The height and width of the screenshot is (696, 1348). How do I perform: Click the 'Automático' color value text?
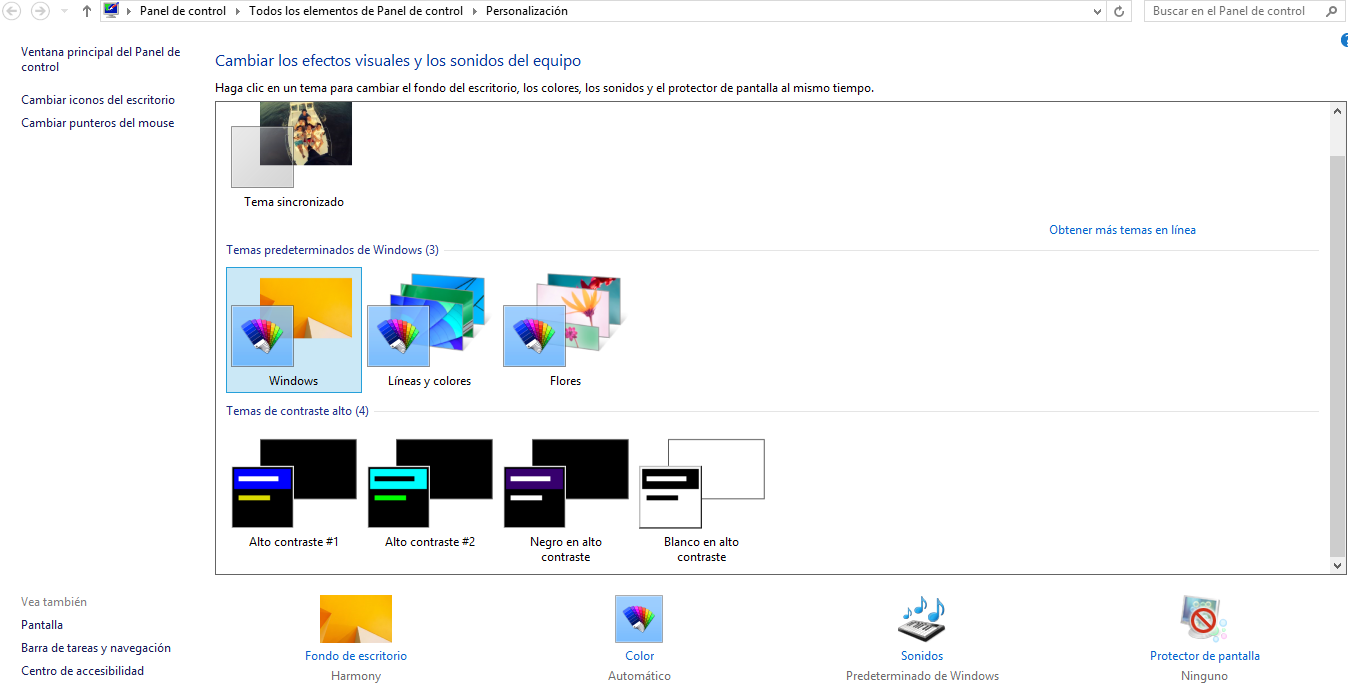point(640,676)
